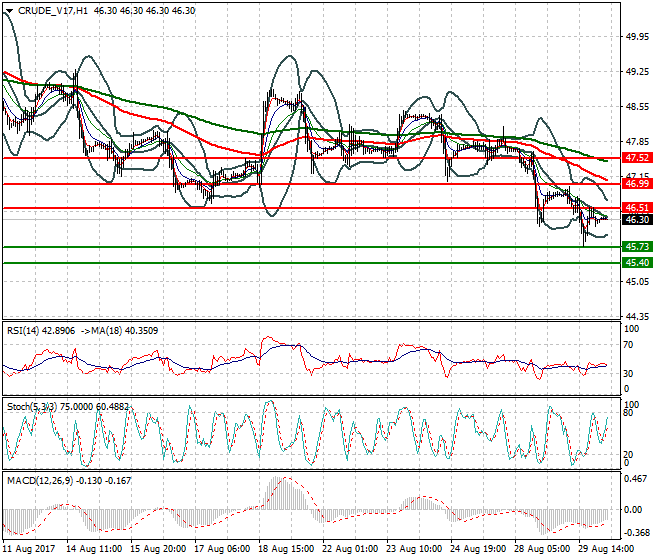660x560 pixels.
Task: Click the 44.35 price scale value
Action: (x=637, y=316)
